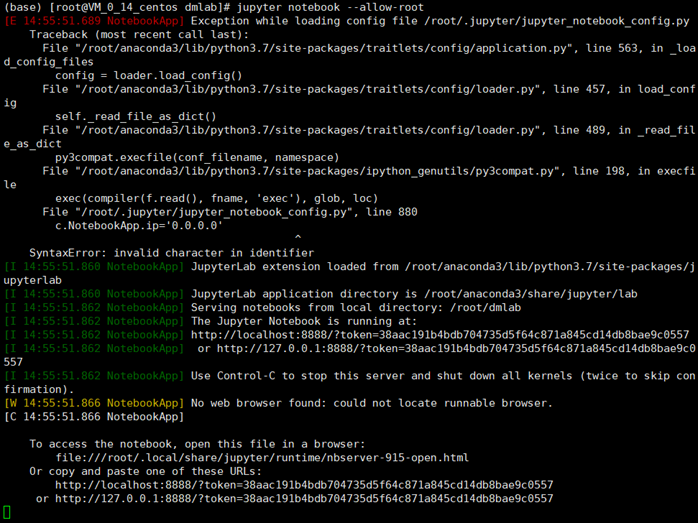
Task: Click the green terminal cursor block
Action: [7, 513]
